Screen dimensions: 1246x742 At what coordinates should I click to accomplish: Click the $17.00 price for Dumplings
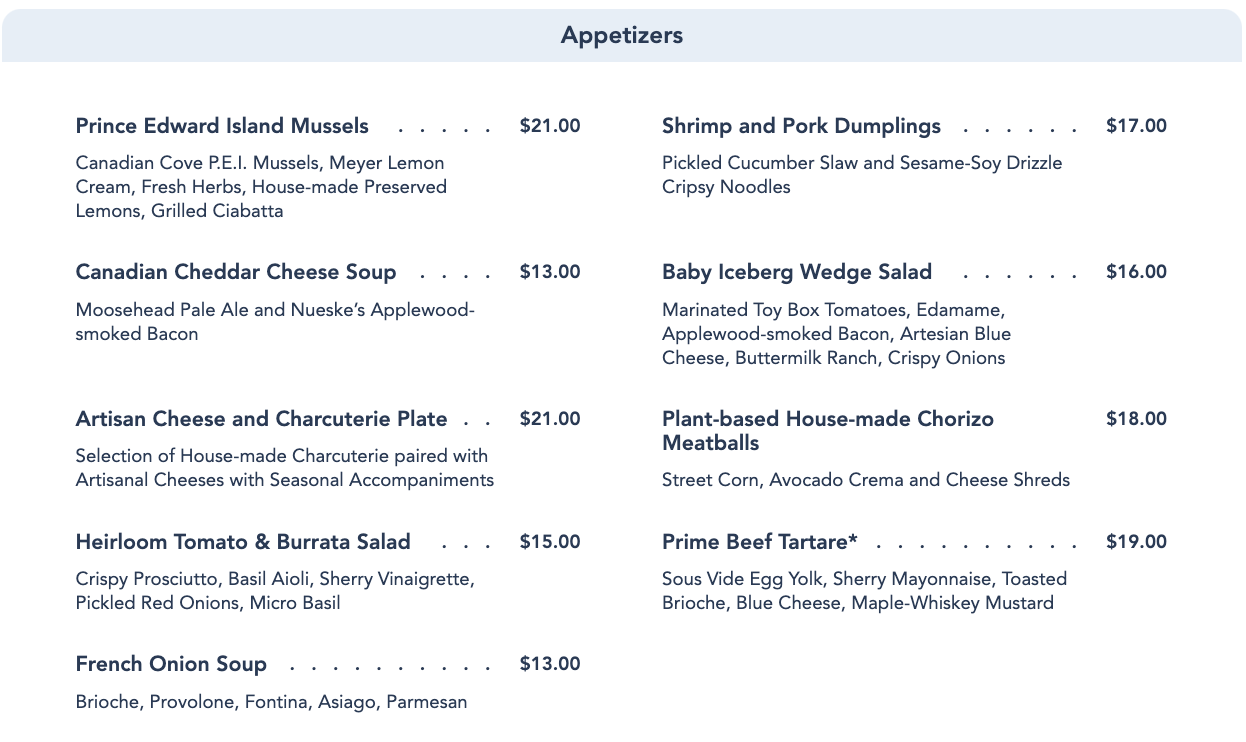click(x=1136, y=126)
